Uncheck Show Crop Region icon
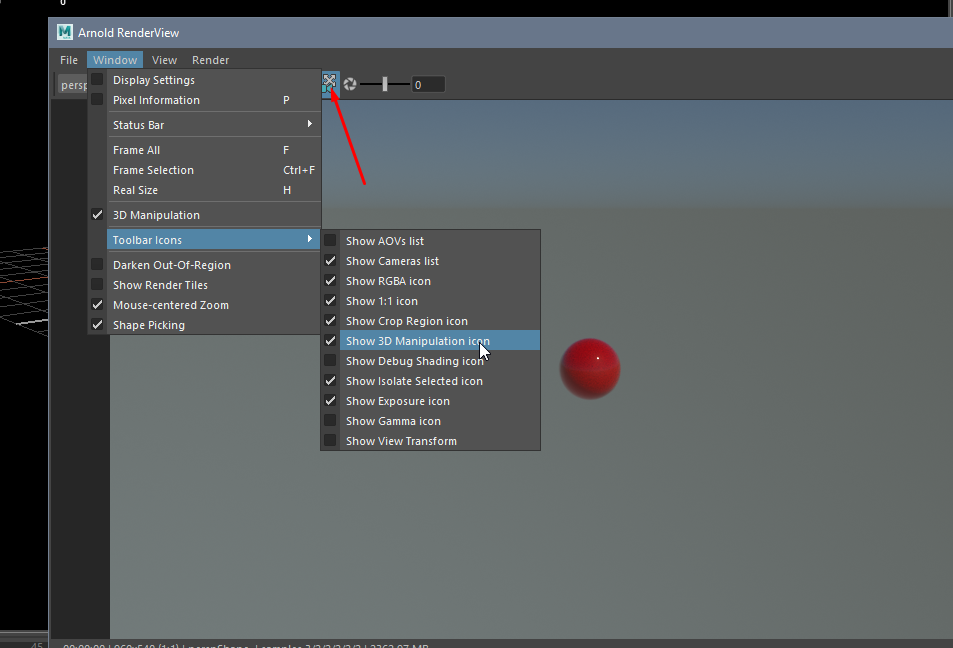The height and width of the screenshot is (648, 953). coord(430,321)
